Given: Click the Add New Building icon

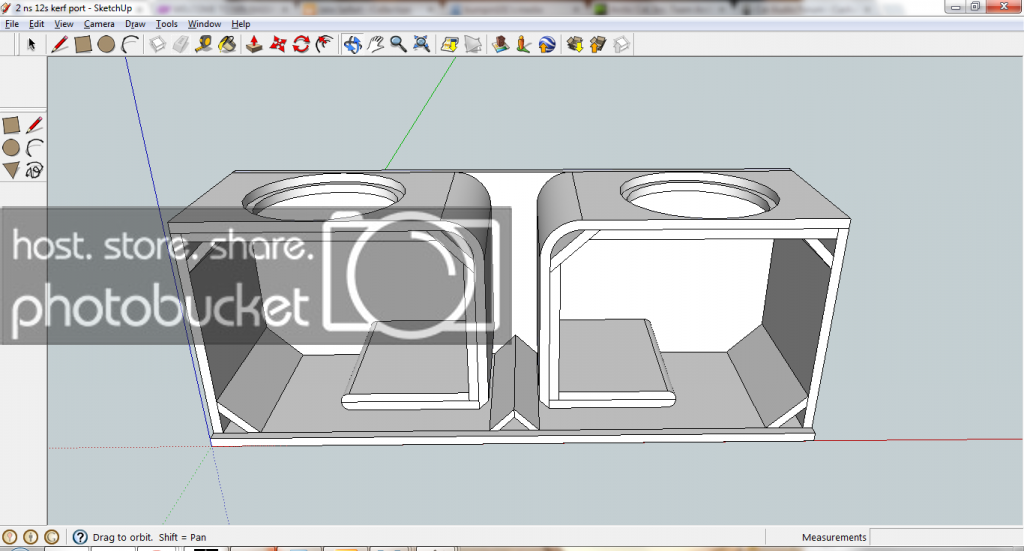Looking at the screenshot, I should pyautogui.click(x=500, y=44).
